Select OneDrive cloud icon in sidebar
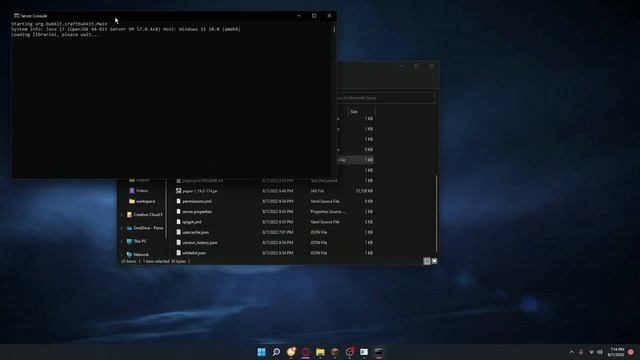The width and height of the screenshot is (640, 360). click(129, 228)
